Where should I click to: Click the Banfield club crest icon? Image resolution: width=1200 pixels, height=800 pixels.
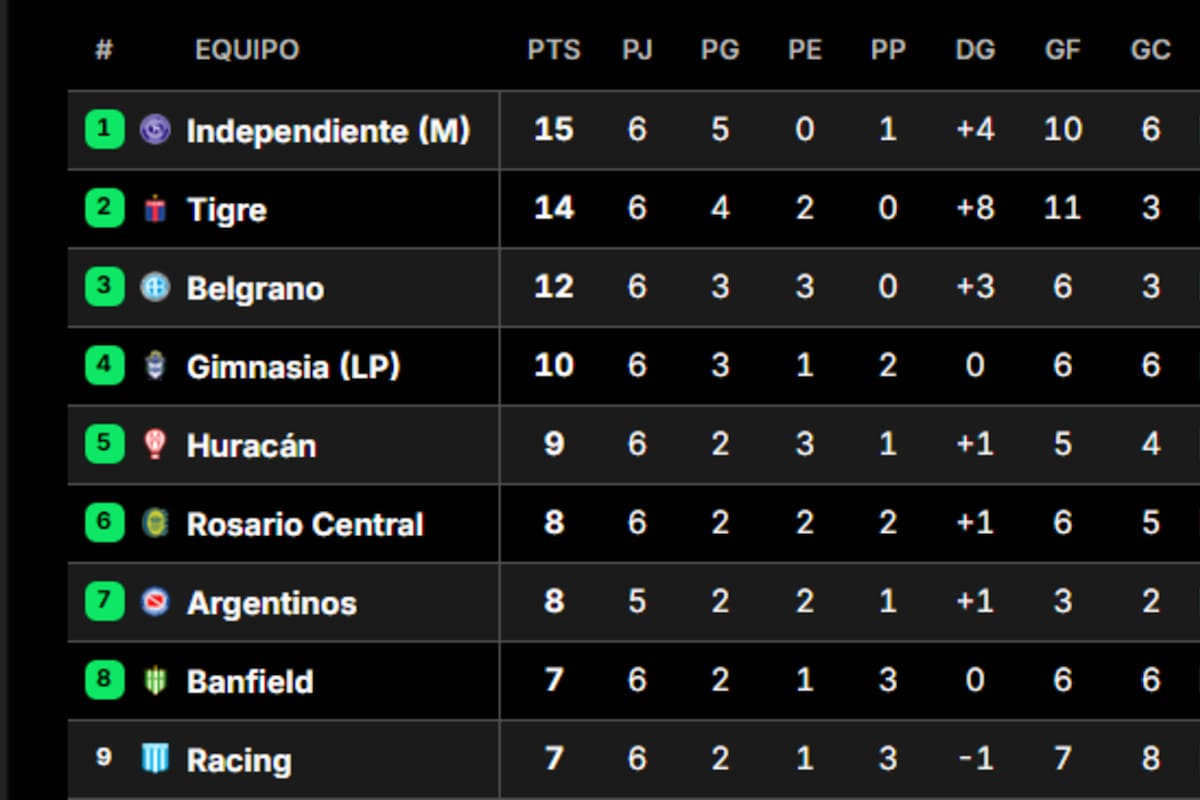(155, 681)
